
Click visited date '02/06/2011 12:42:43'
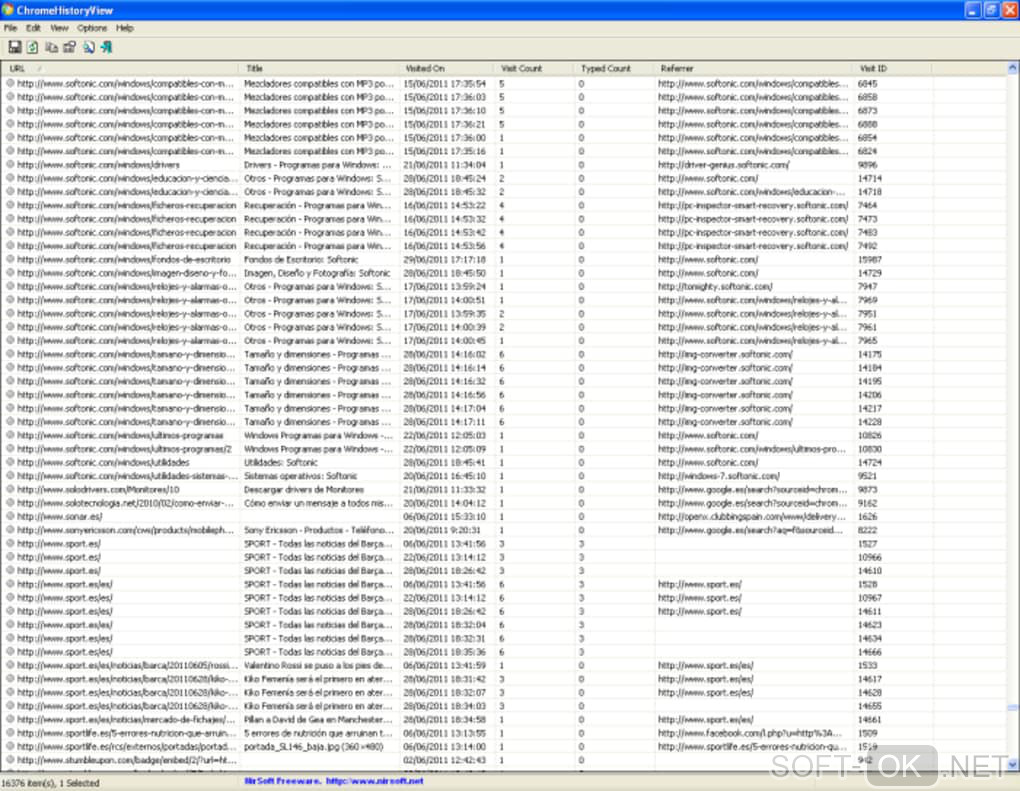click(x=444, y=760)
